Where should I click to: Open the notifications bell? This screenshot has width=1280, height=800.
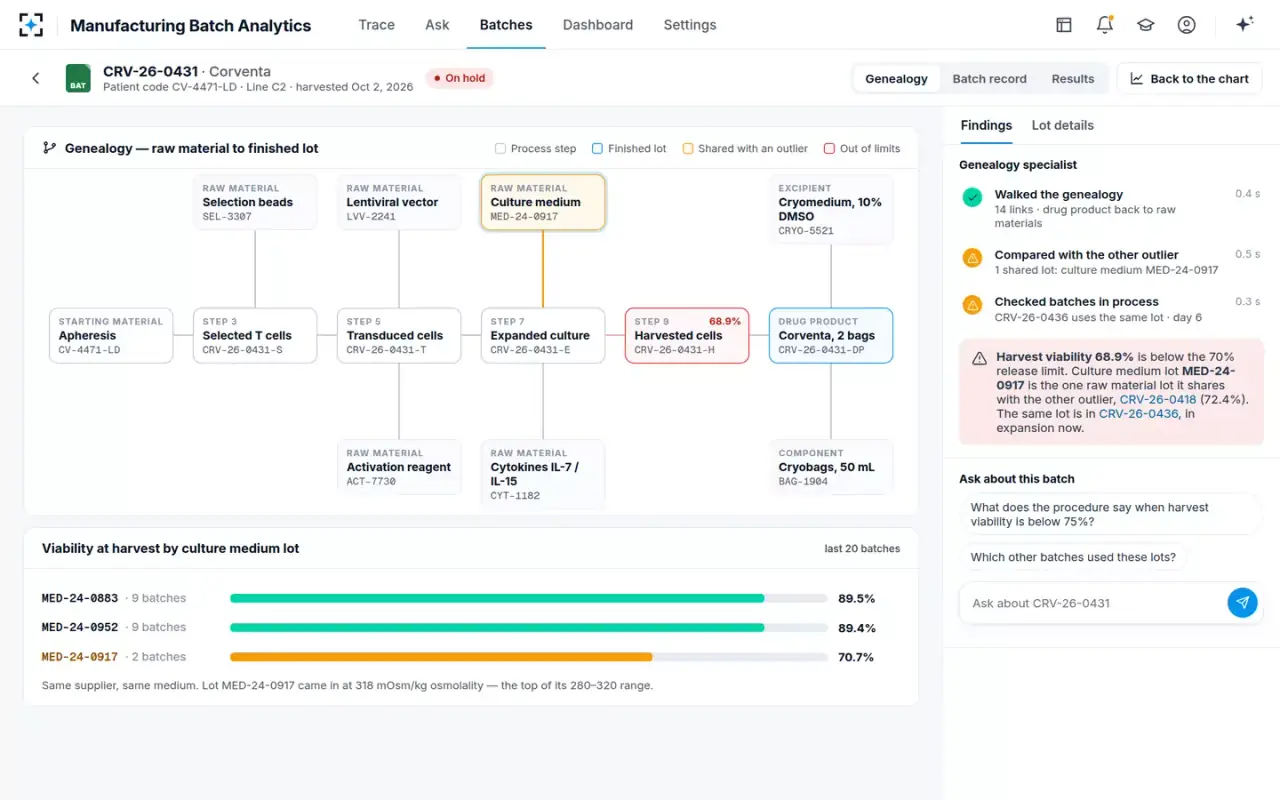(1105, 25)
